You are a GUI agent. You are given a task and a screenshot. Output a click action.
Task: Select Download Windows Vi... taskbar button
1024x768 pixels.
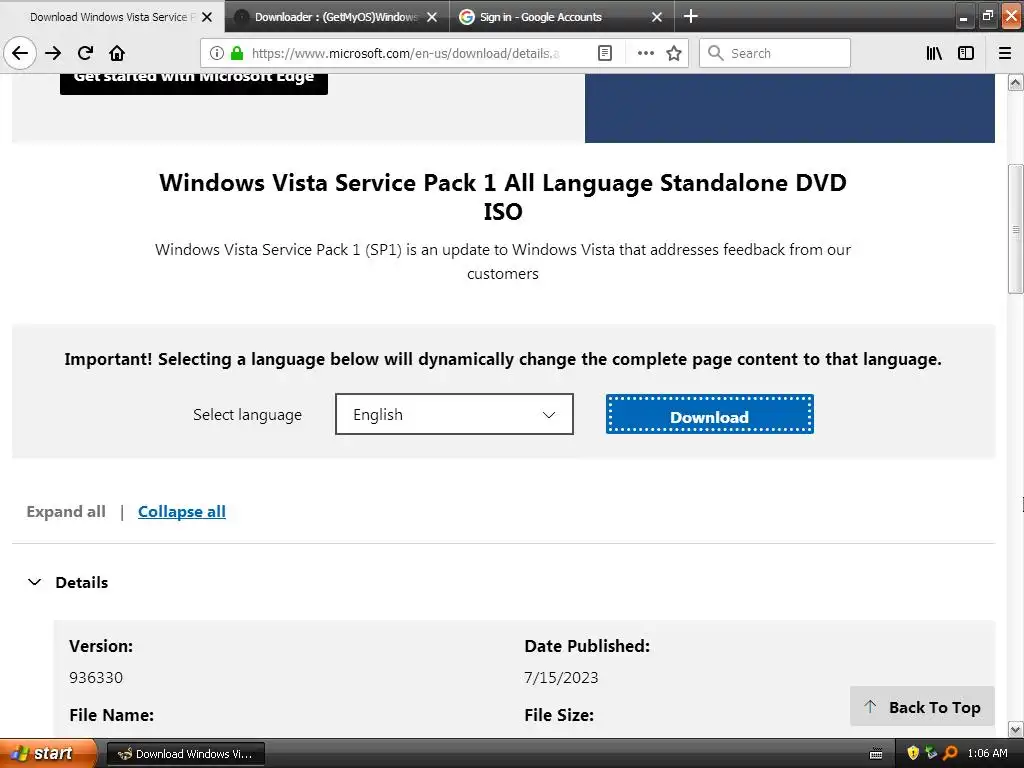[x=185, y=754]
